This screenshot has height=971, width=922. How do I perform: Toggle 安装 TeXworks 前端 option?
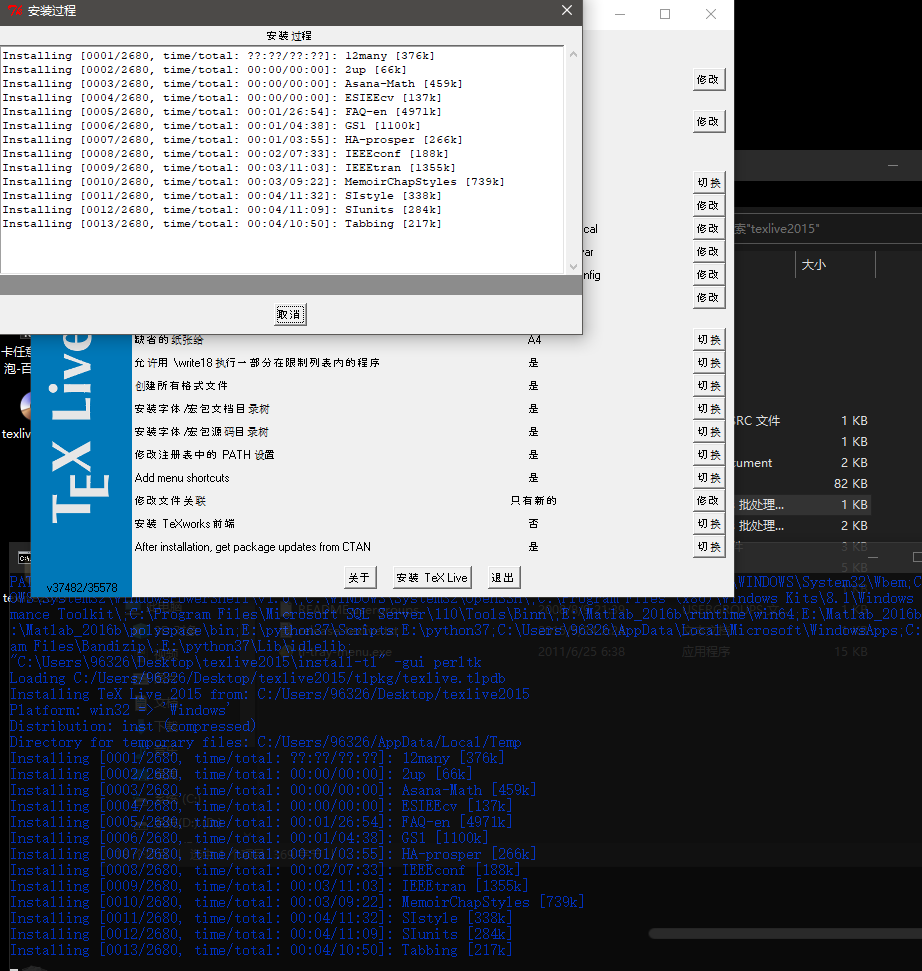tap(708, 524)
